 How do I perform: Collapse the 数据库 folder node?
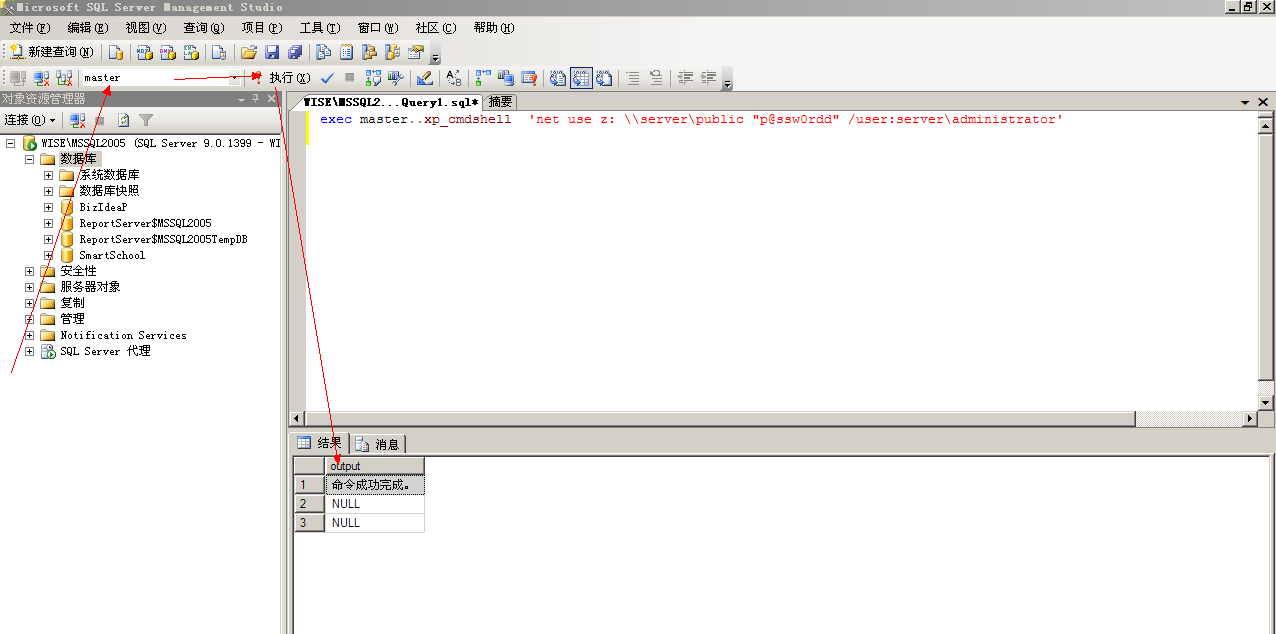(29, 159)
